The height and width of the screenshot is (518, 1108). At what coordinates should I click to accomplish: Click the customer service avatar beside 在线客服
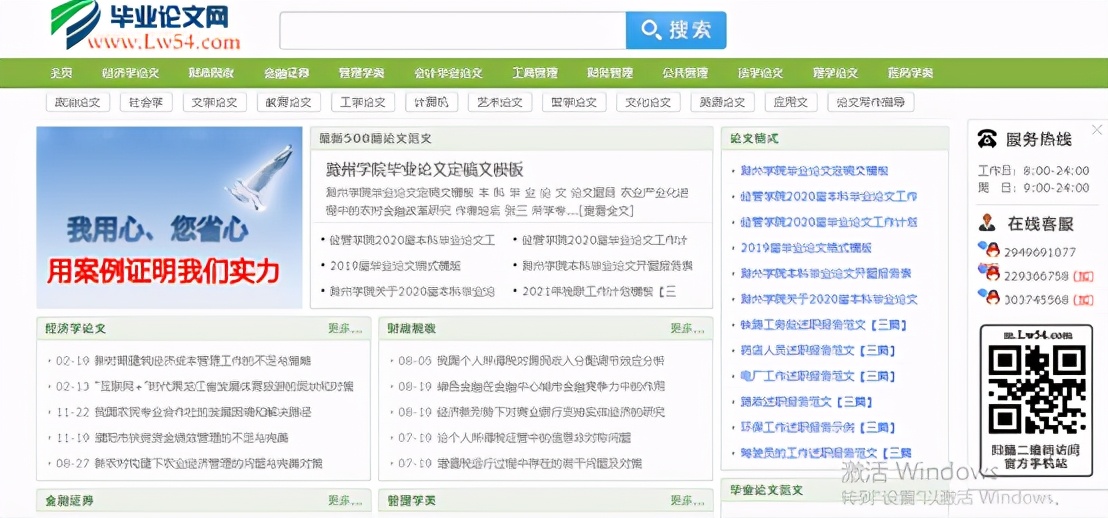tap(986, 223)
